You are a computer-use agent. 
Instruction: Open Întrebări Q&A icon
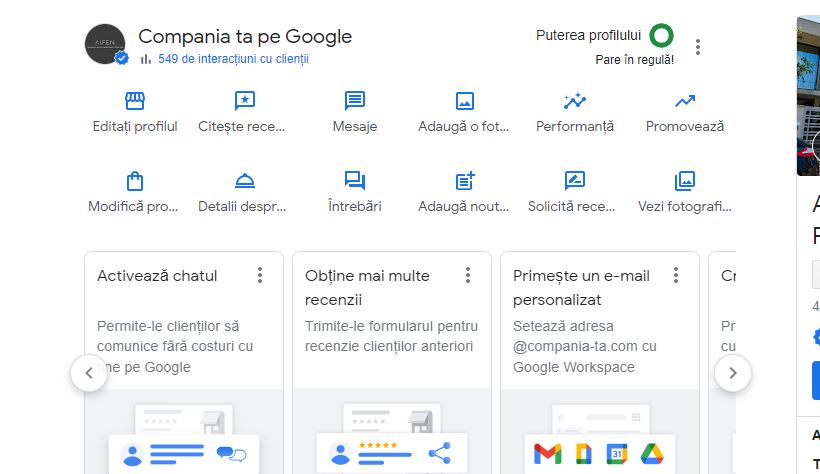click(355, 181)
